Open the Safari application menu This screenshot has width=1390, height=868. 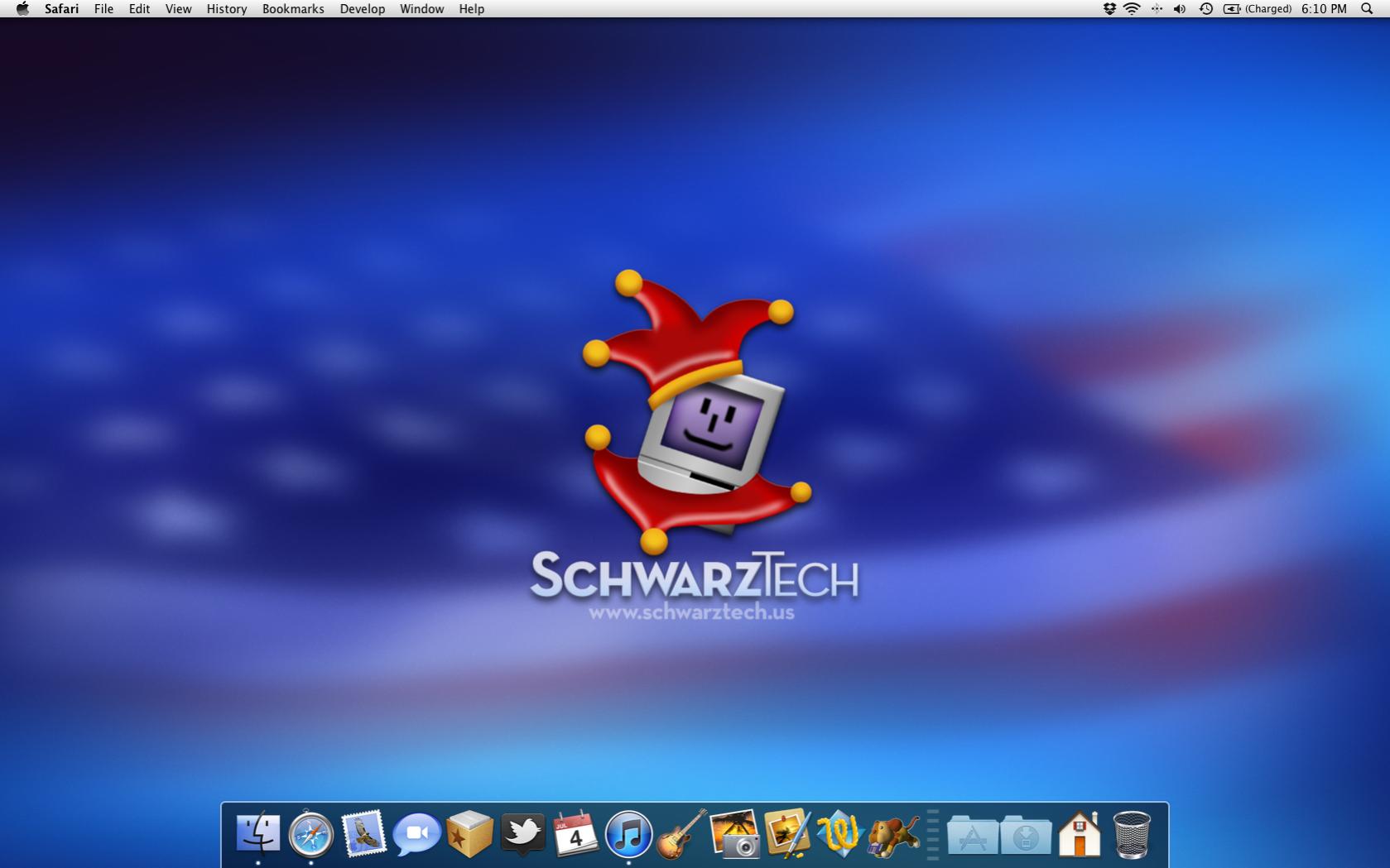[62, 9]
